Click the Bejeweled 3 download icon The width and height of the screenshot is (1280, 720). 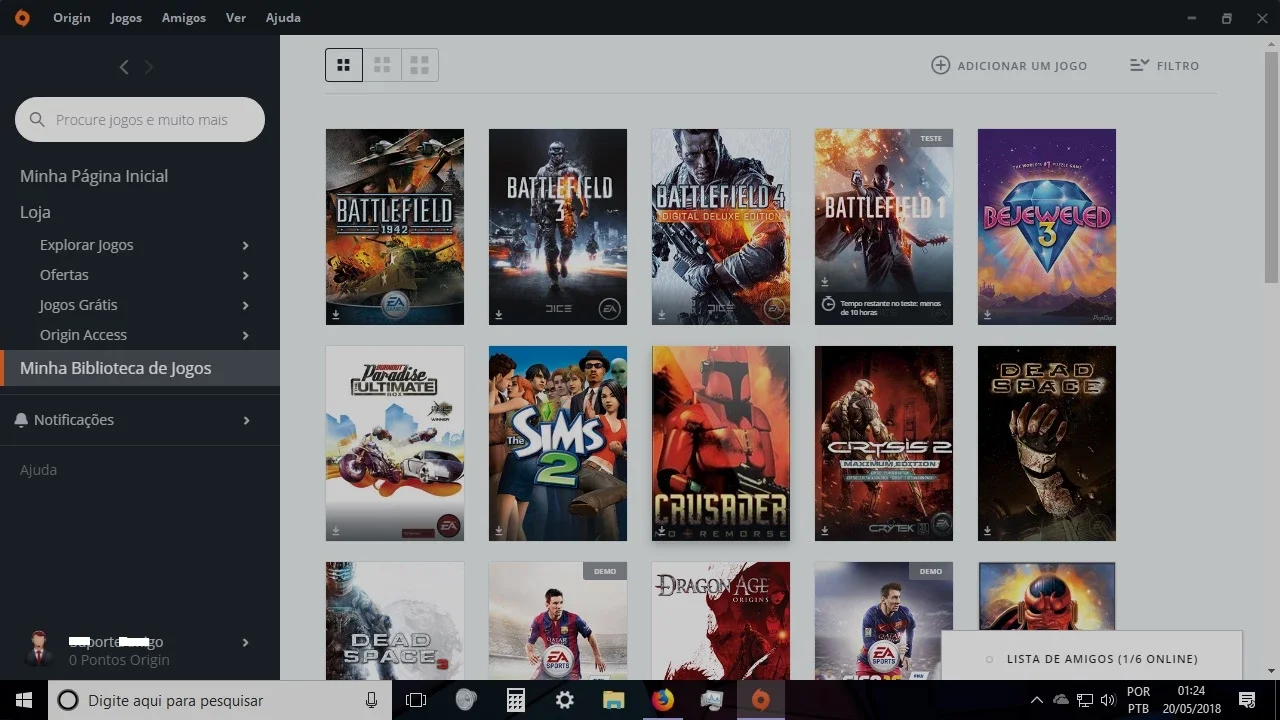pos(988,314)
